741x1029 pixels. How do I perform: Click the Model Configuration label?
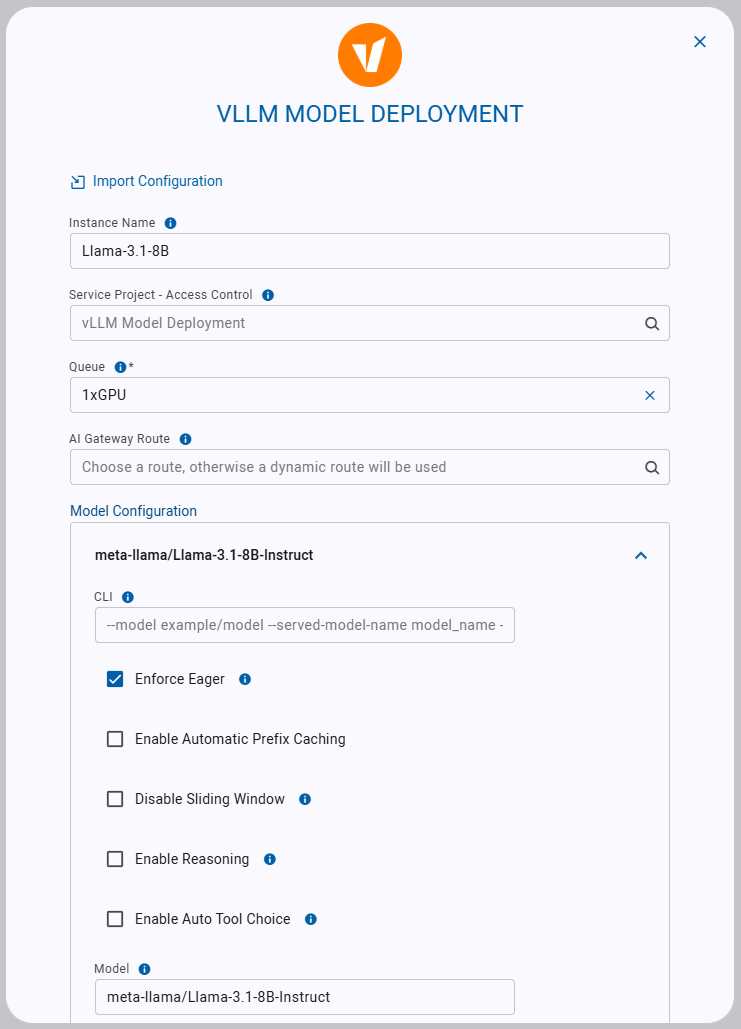click(x=133, y=511)
